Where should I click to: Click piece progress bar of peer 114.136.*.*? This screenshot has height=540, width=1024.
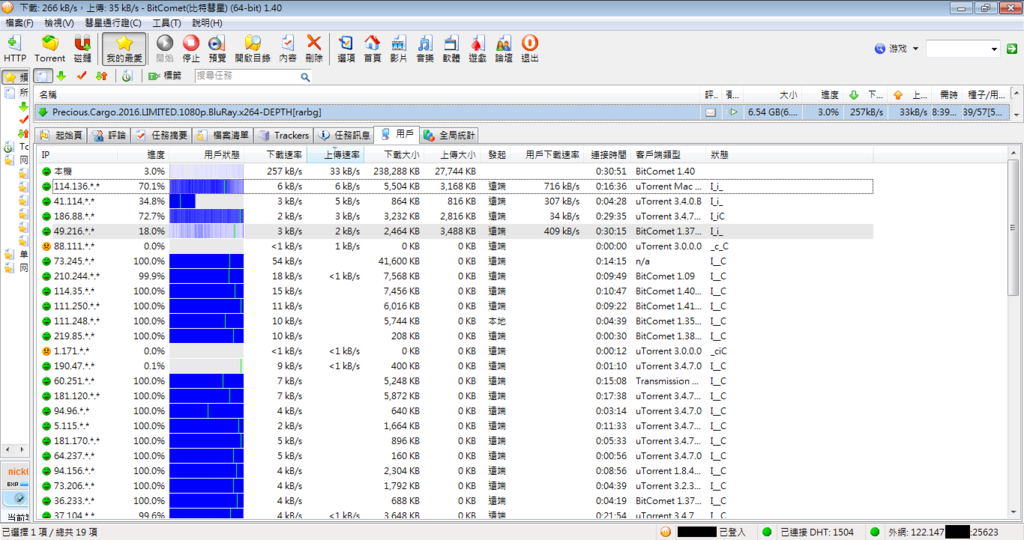[x=206, y=186]
